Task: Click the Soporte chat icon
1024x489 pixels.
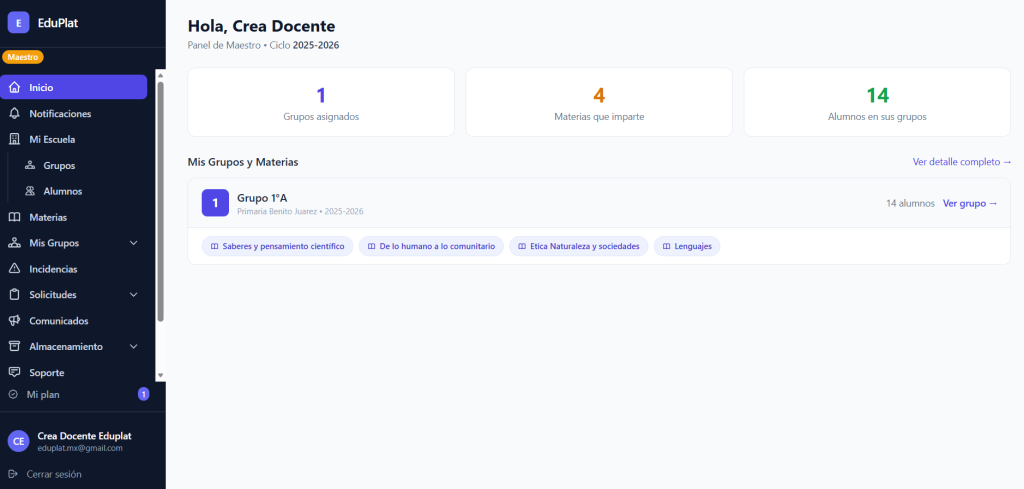Action: pos(14,373)
